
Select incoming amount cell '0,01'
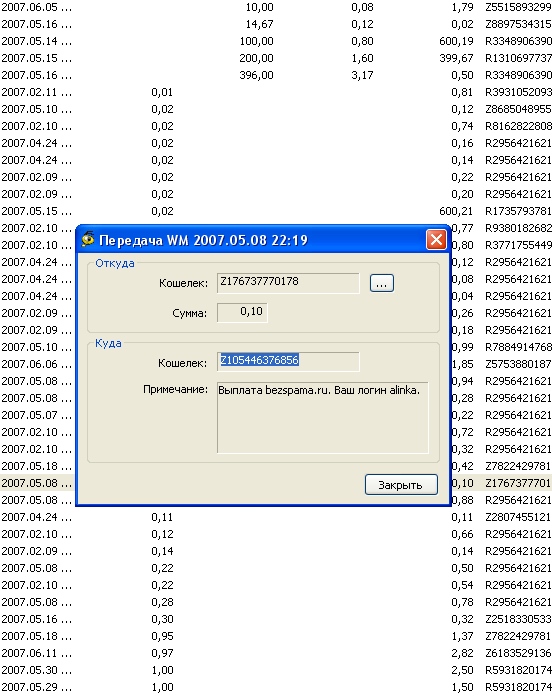162,92
